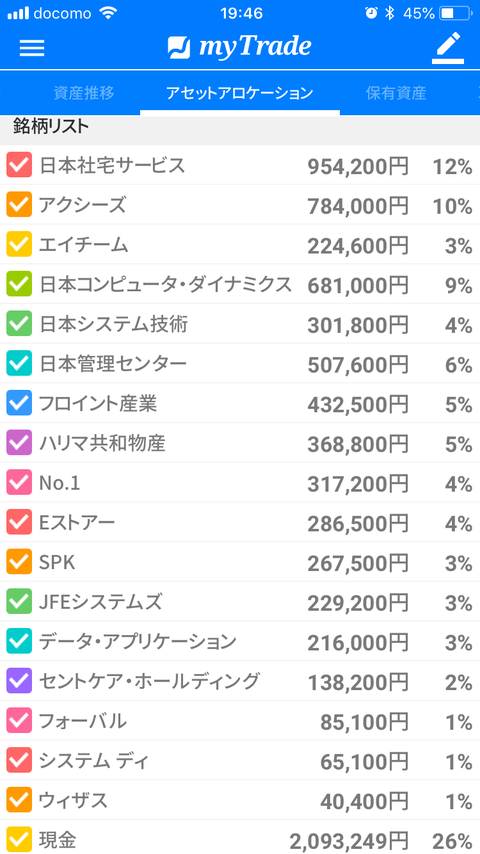The width and height of the screenshot is (480, 854).
Task: Tap the myTrade logo icon
Action: coord(179,47)
